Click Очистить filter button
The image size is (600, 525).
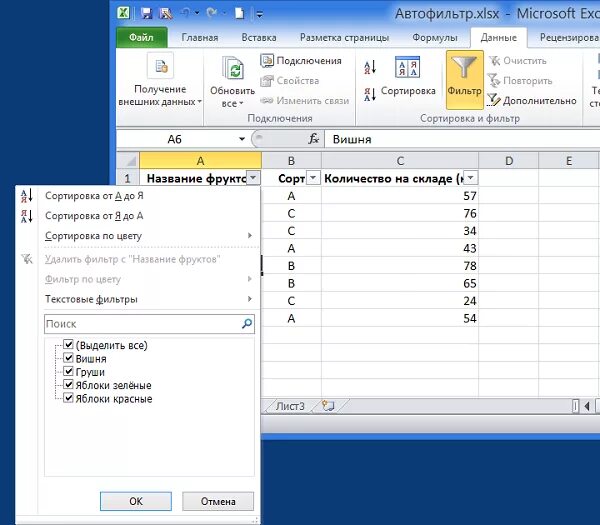(x=517, y=60)
